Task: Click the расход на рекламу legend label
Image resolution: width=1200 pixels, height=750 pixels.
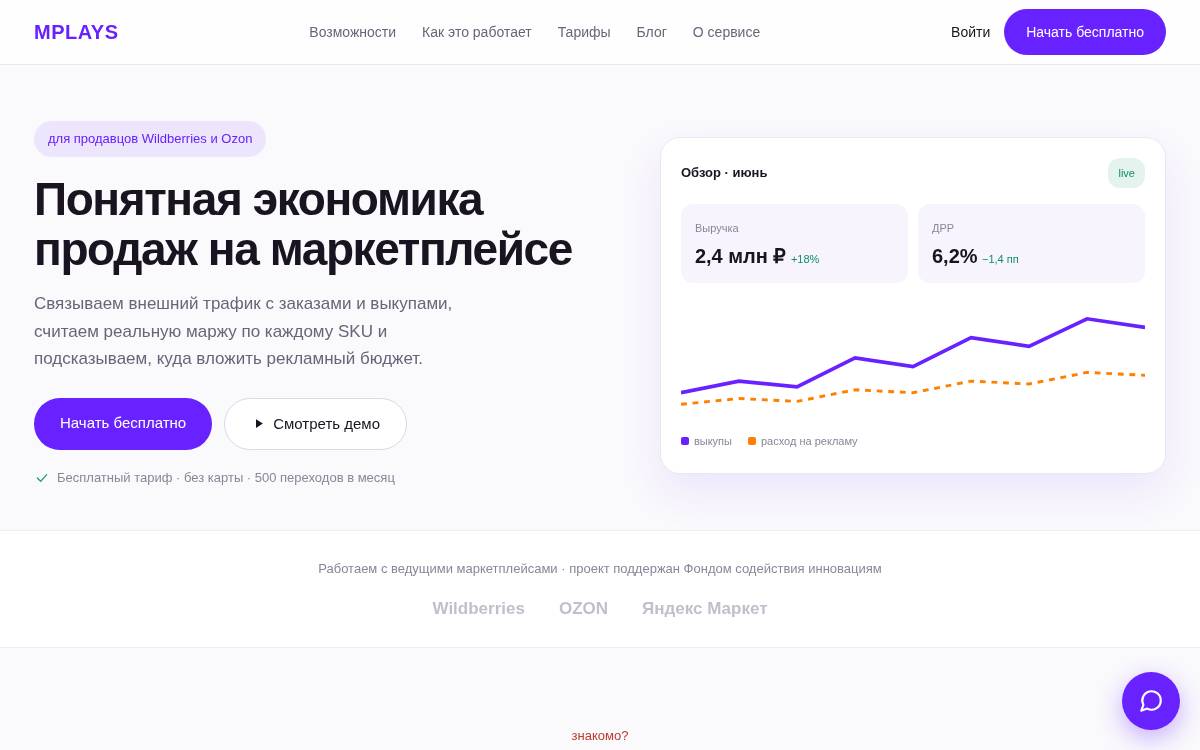Action: pyautogui.click(x=809, y=441)
